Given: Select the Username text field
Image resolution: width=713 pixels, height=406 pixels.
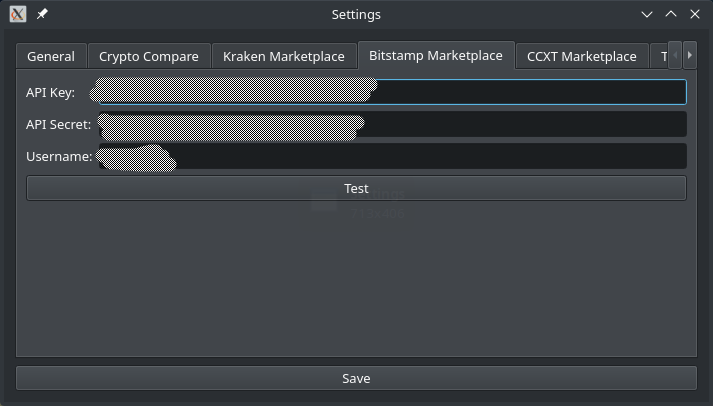Looking at the screenshot, I should pyautogui.click(x=393, y=156).
